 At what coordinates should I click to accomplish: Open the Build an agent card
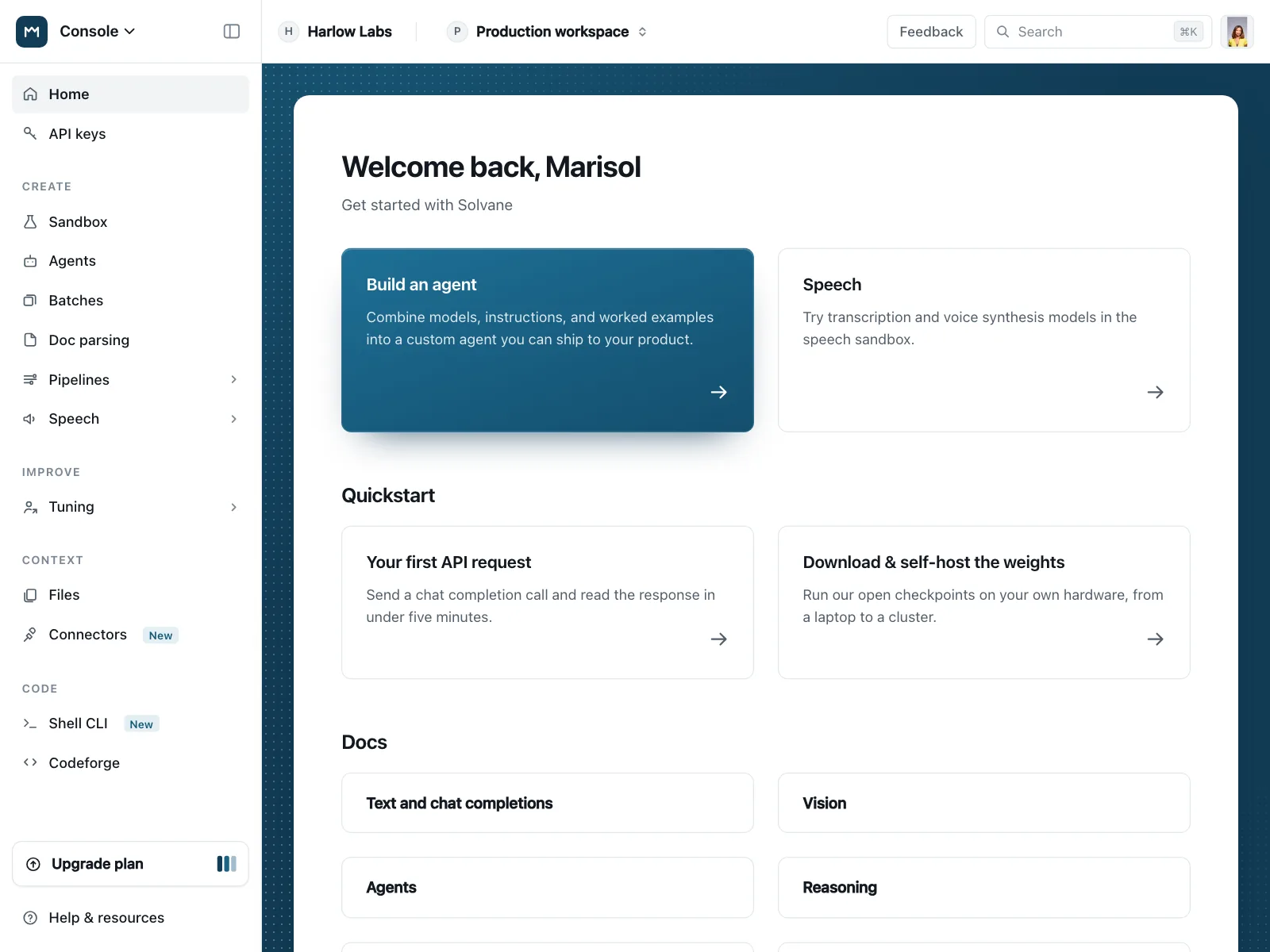548,340
